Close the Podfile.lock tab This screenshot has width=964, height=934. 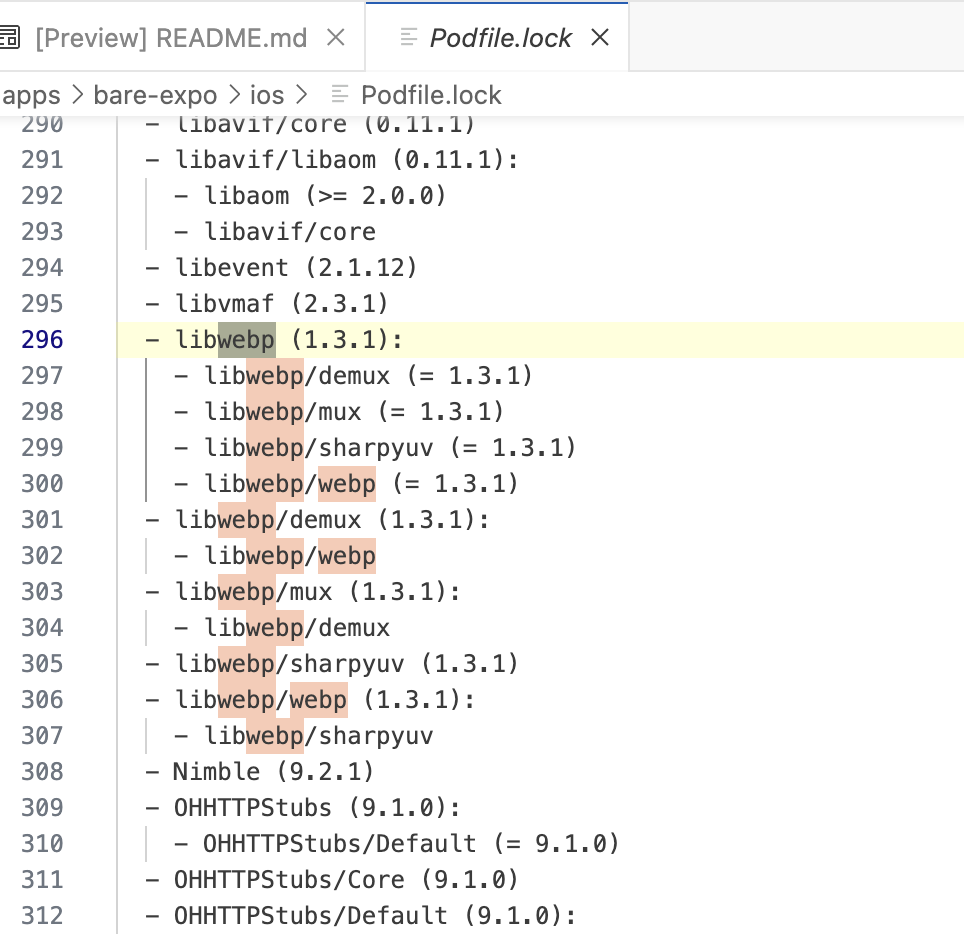[x=599, y=37]
